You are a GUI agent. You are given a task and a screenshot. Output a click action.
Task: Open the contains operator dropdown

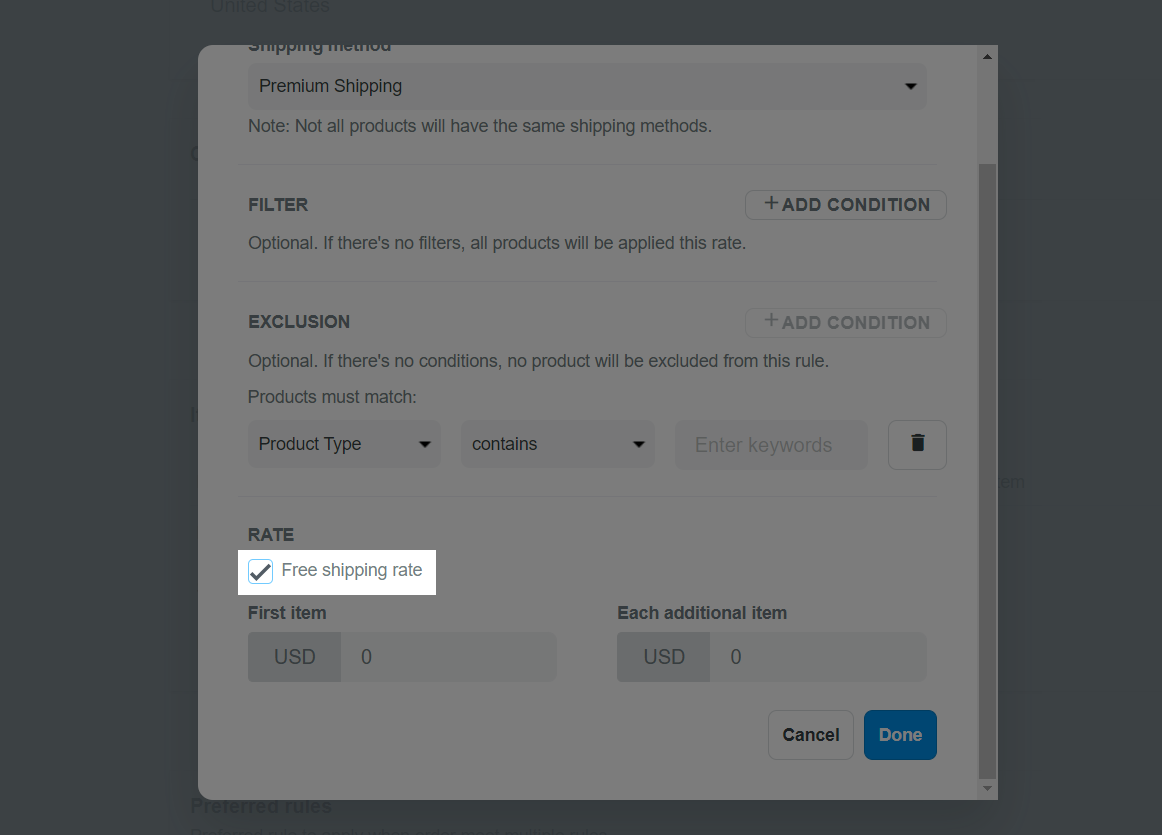(x=558, y=444)
